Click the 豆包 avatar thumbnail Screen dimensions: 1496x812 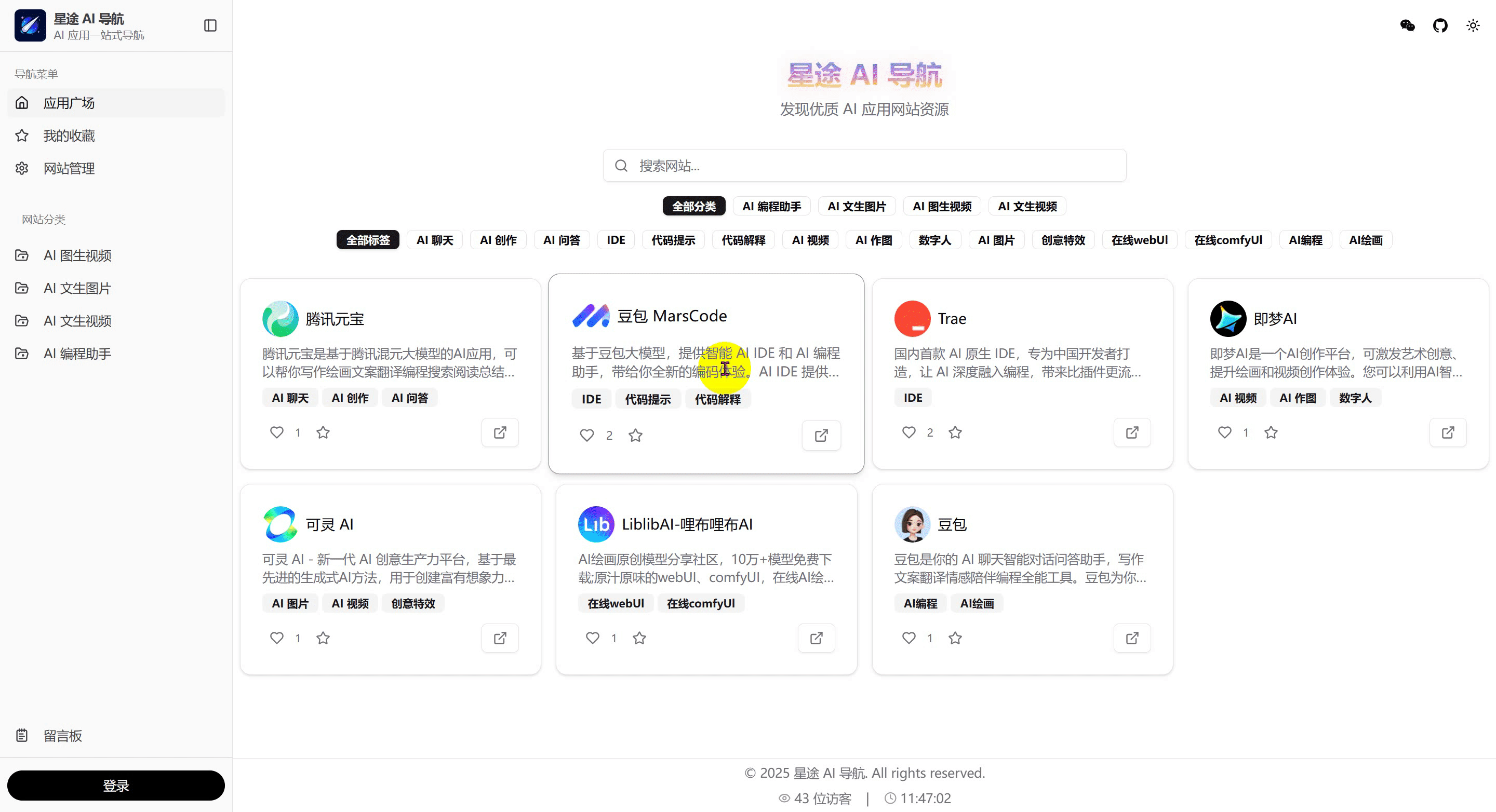[912, 524]
